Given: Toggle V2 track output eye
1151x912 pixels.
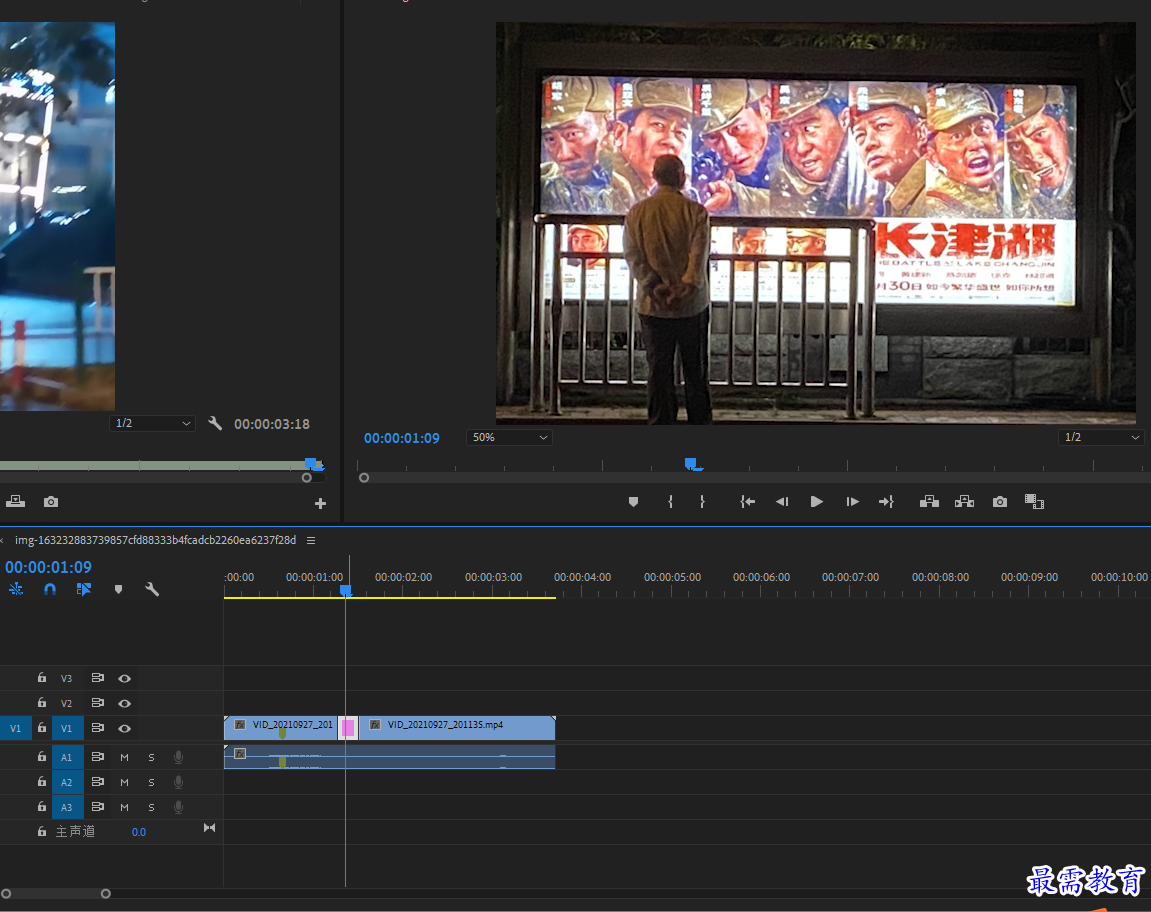Looking at the screenshot, I should (x=125, y=703).
